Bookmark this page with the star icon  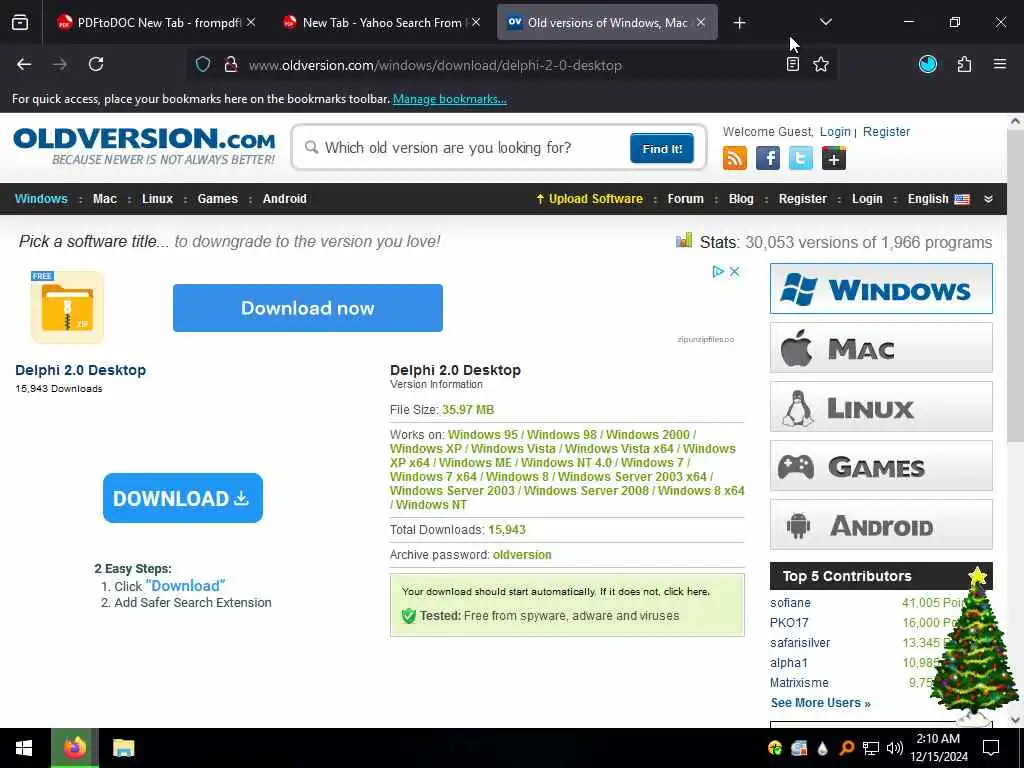(821, 64)
